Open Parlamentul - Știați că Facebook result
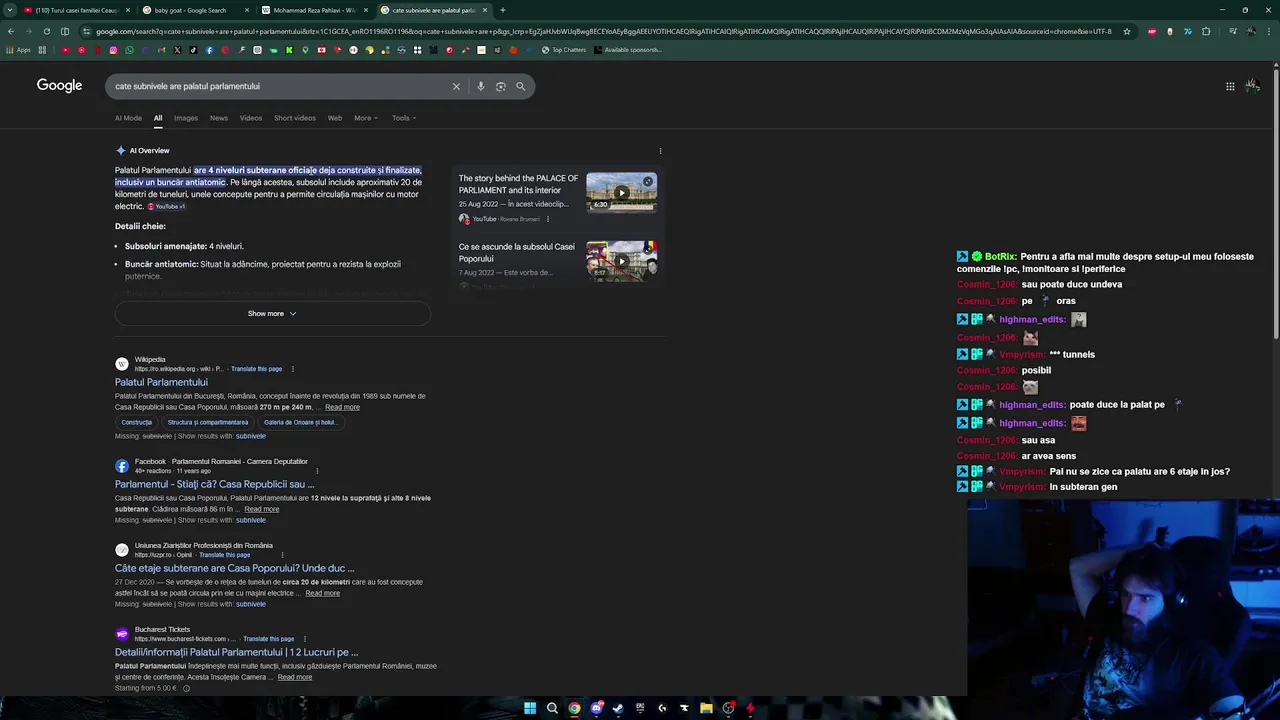The height and width of the screenshot is (720, 1280). (x=214, y=484)
